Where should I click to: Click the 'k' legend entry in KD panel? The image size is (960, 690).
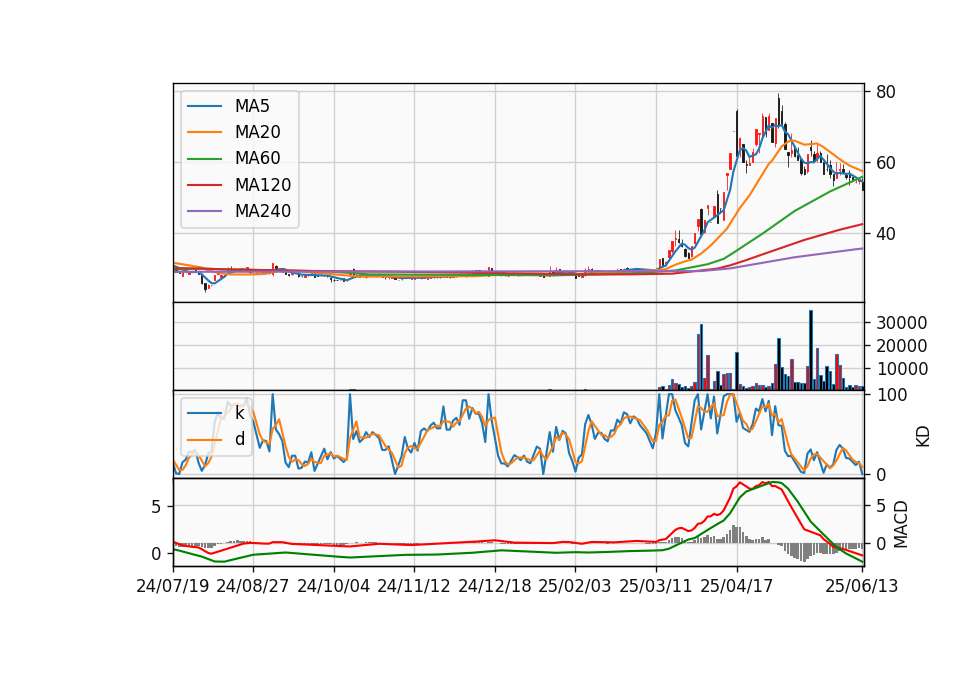(x=239, y=413)
